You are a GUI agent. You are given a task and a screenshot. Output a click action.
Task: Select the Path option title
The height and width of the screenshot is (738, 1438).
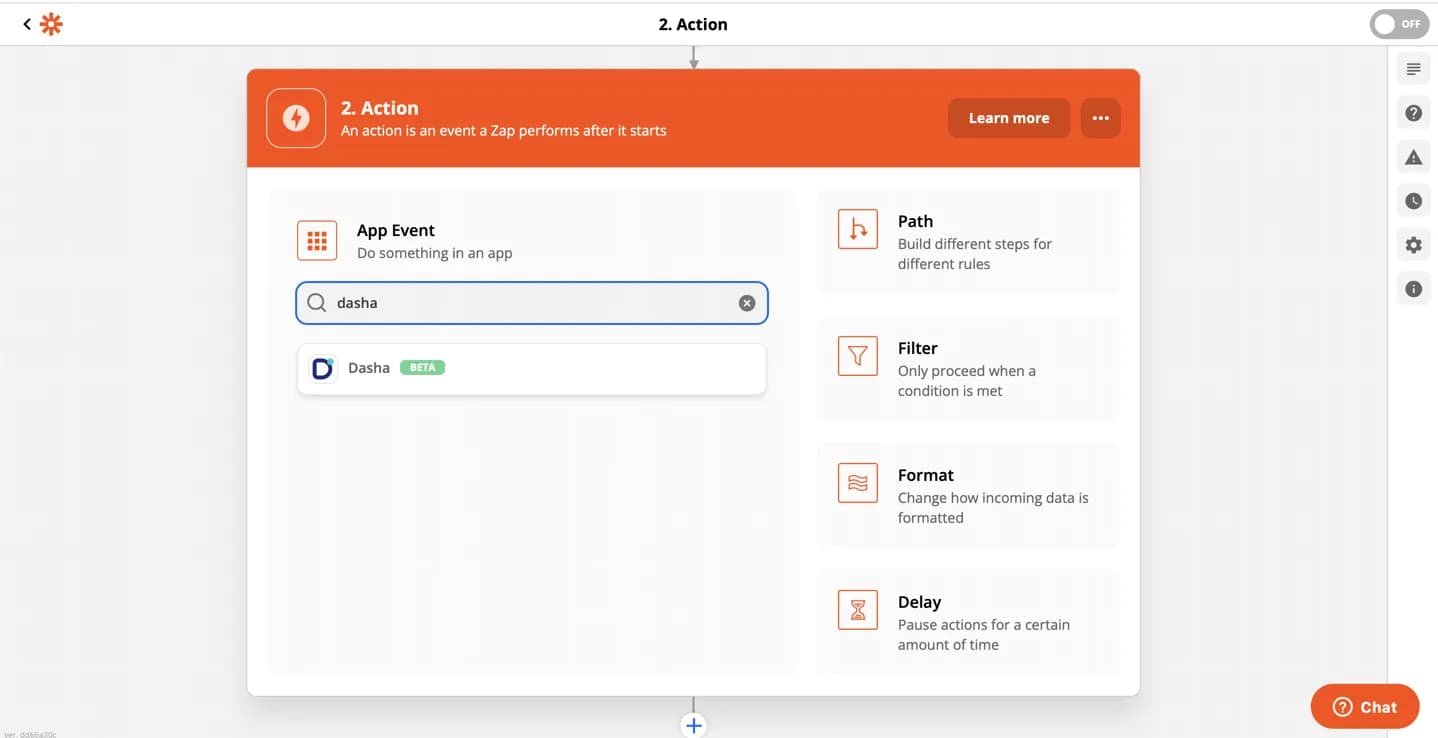tap(915, 221)
